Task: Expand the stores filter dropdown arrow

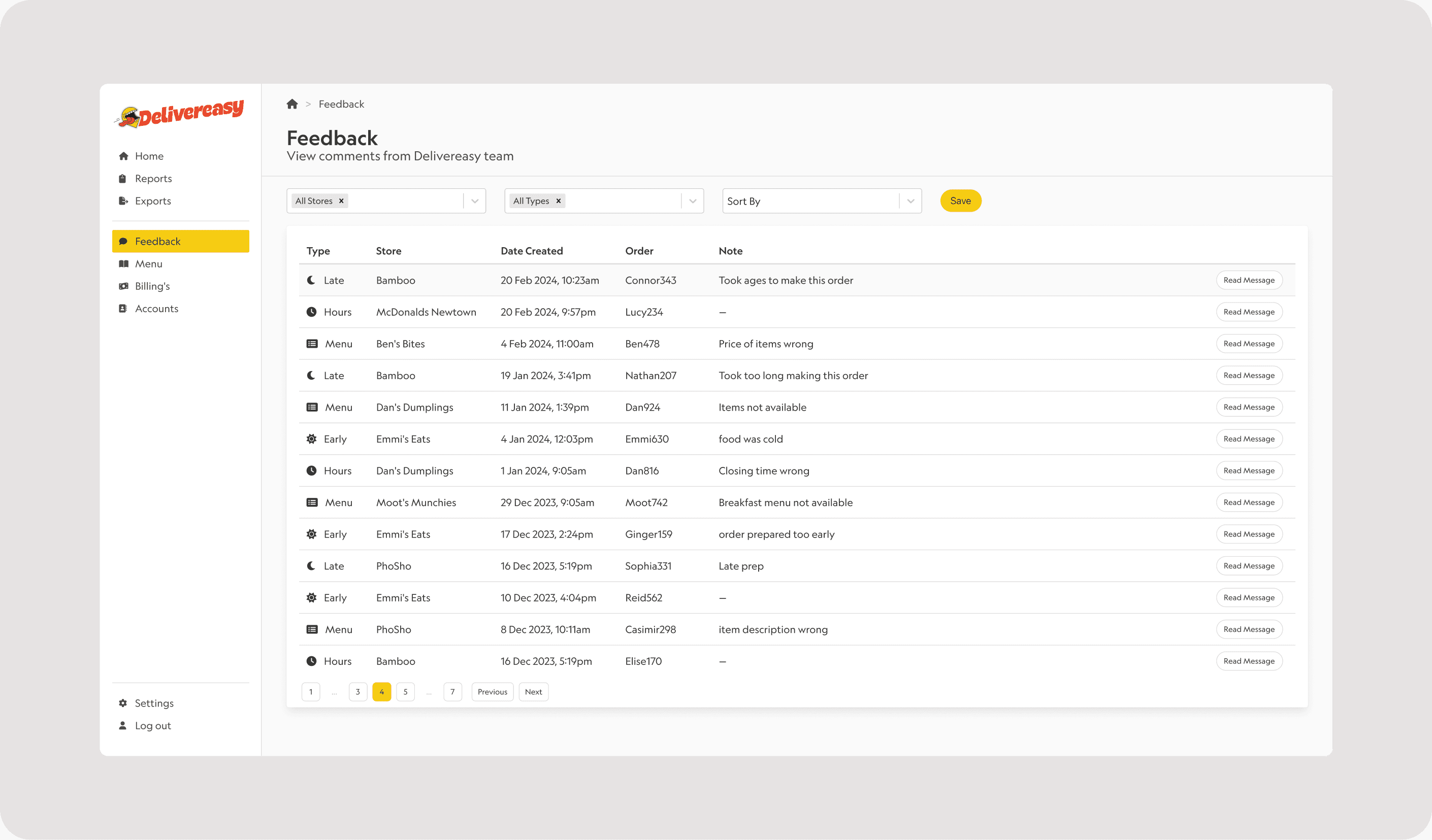Action: [x=475, y=200]
